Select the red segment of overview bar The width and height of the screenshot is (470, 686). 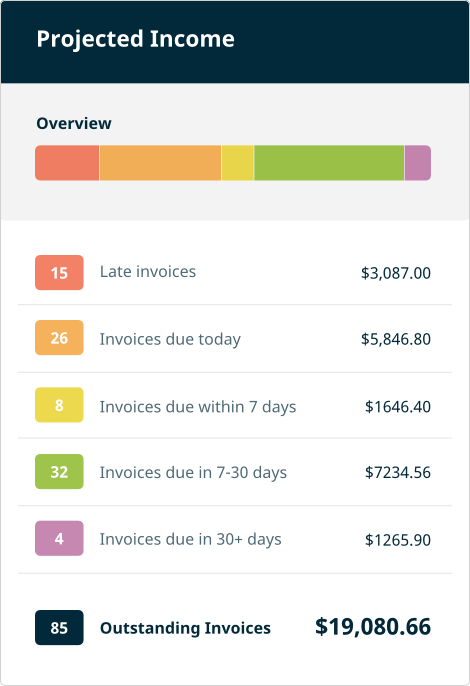tap(67, 163)
